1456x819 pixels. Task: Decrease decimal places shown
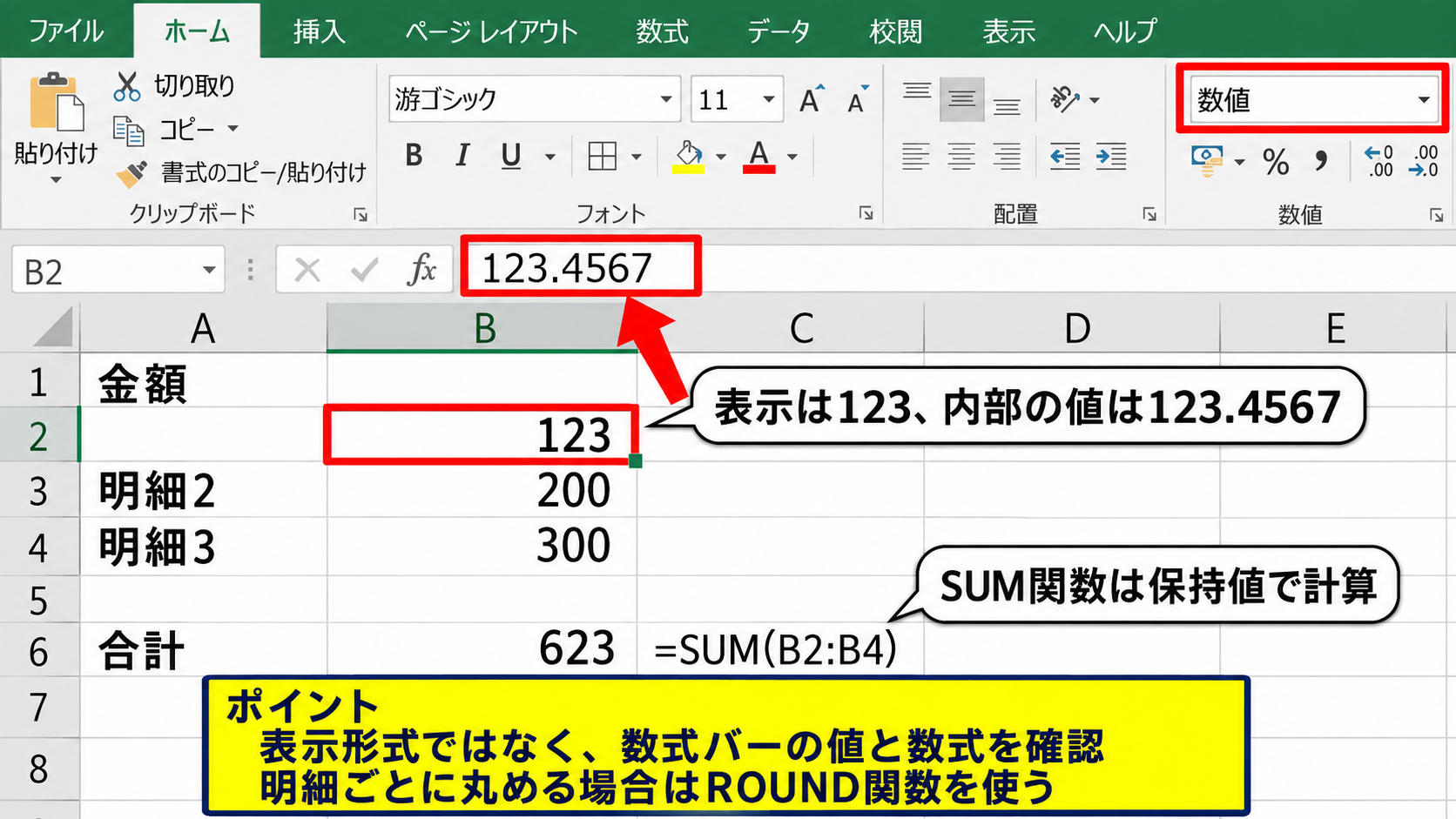(x=1424, y=161)
